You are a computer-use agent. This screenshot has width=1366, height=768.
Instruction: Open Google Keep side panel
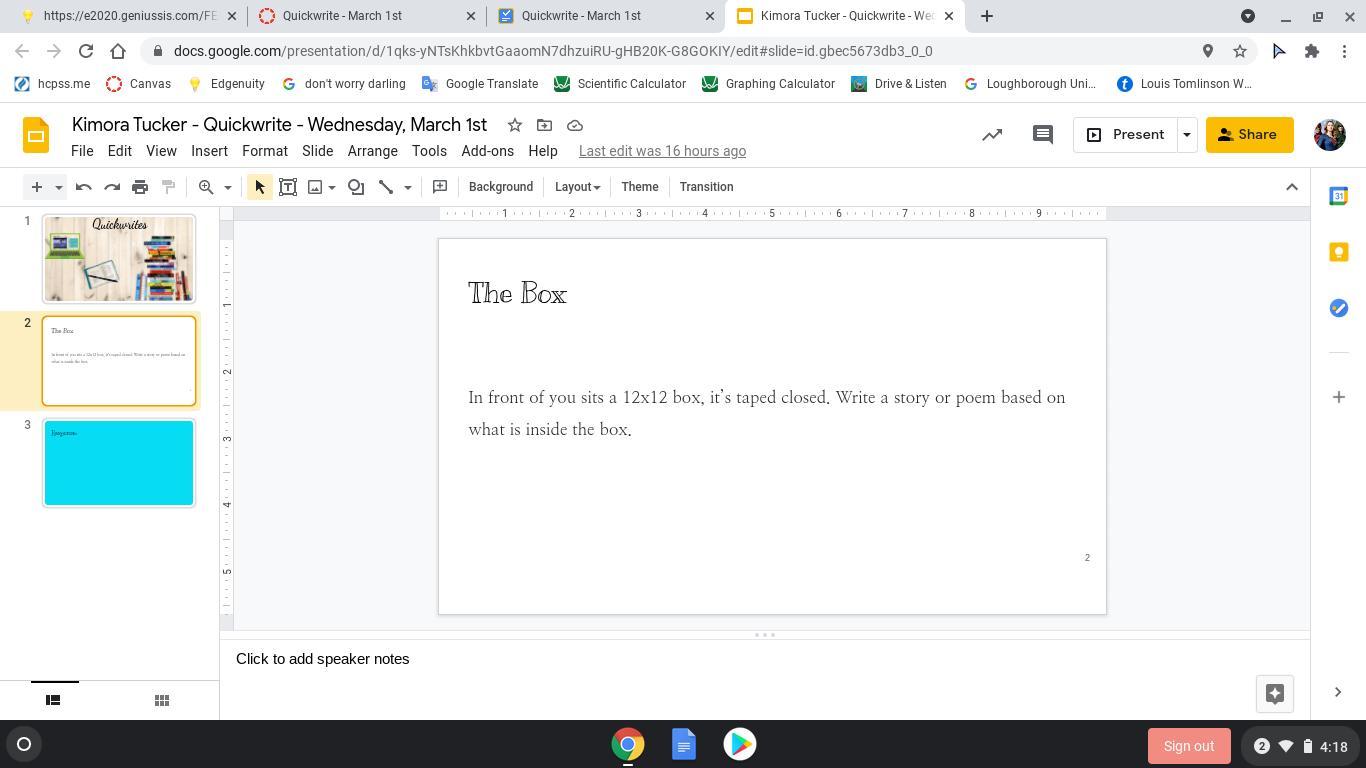(1338, 252)
